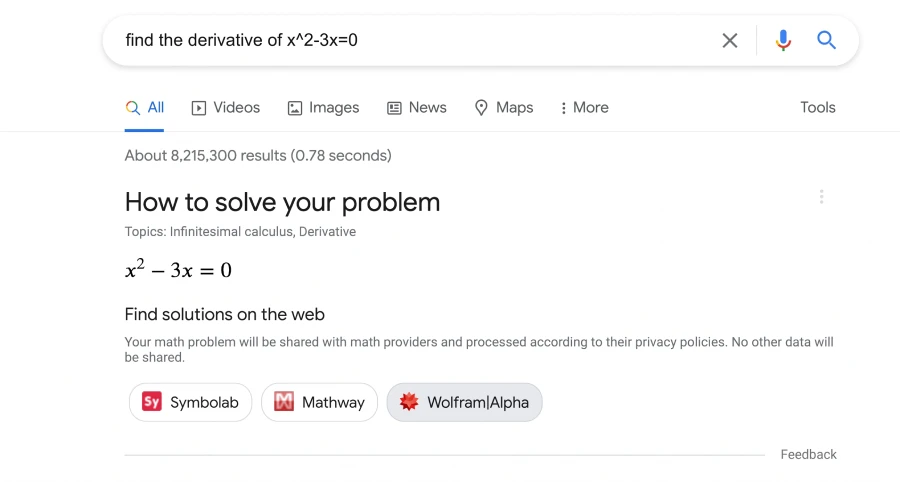Click the Videos play icon
Image resolution: width=900 pixels, height=482 pixels.
click(x=199, y=108)
